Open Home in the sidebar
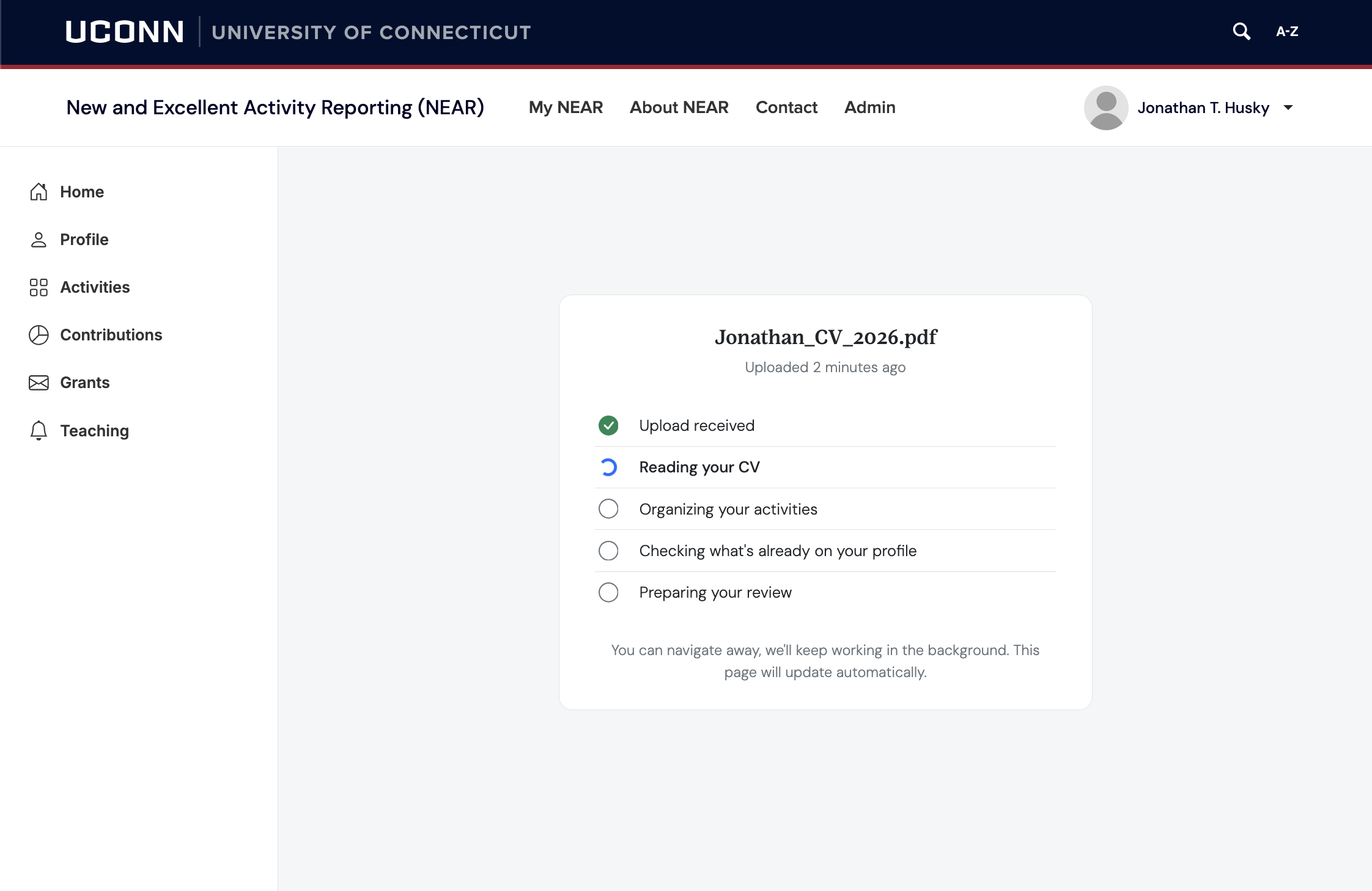 coord(82,192)
